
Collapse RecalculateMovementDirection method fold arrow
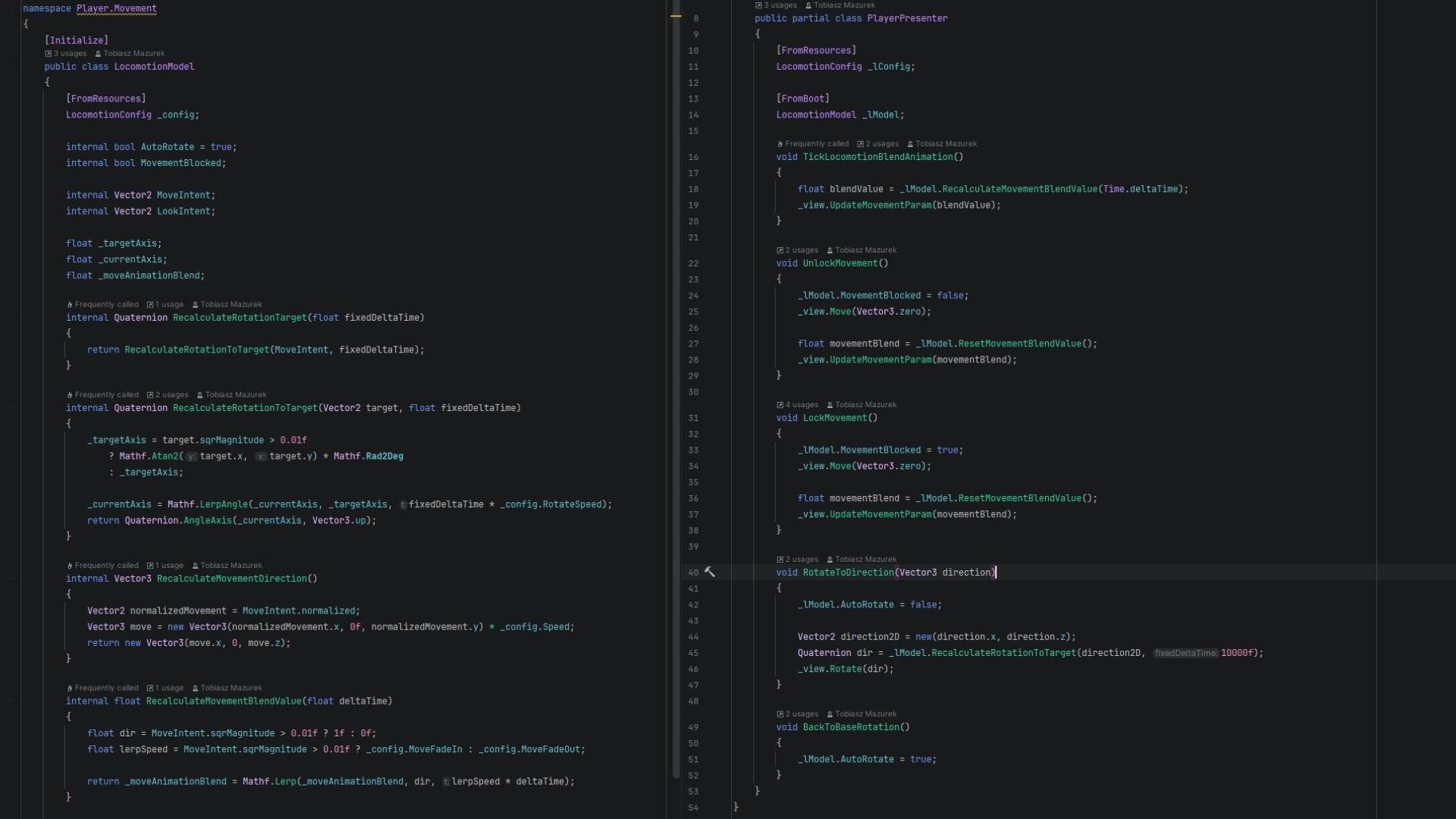11,579
